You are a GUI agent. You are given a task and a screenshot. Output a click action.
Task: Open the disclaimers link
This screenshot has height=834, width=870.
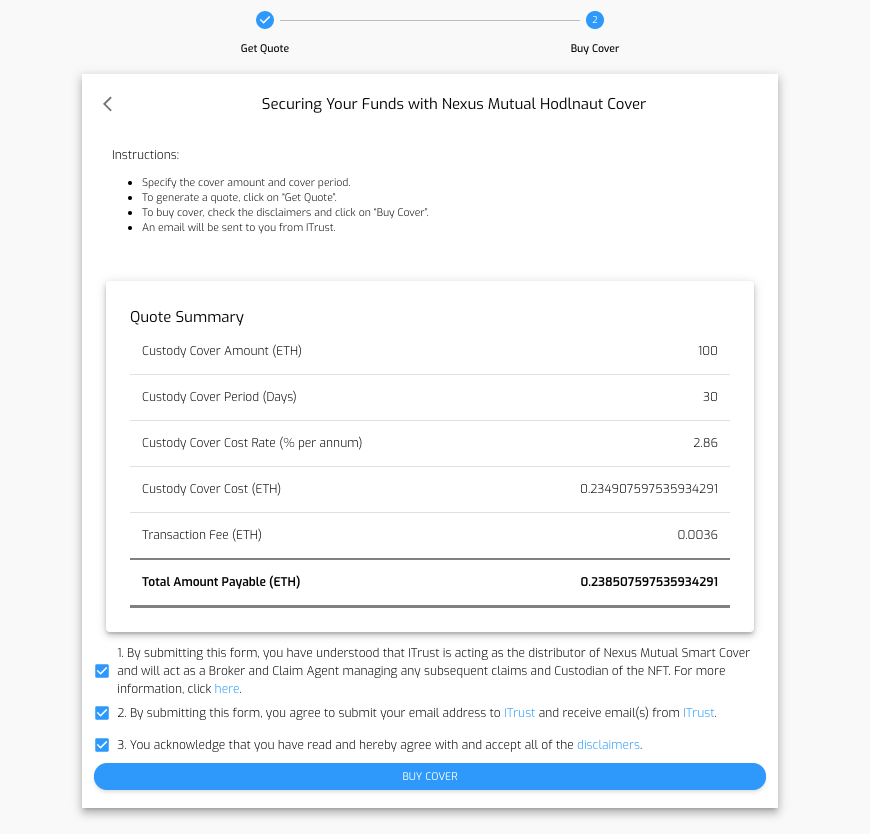click(608, 745)
